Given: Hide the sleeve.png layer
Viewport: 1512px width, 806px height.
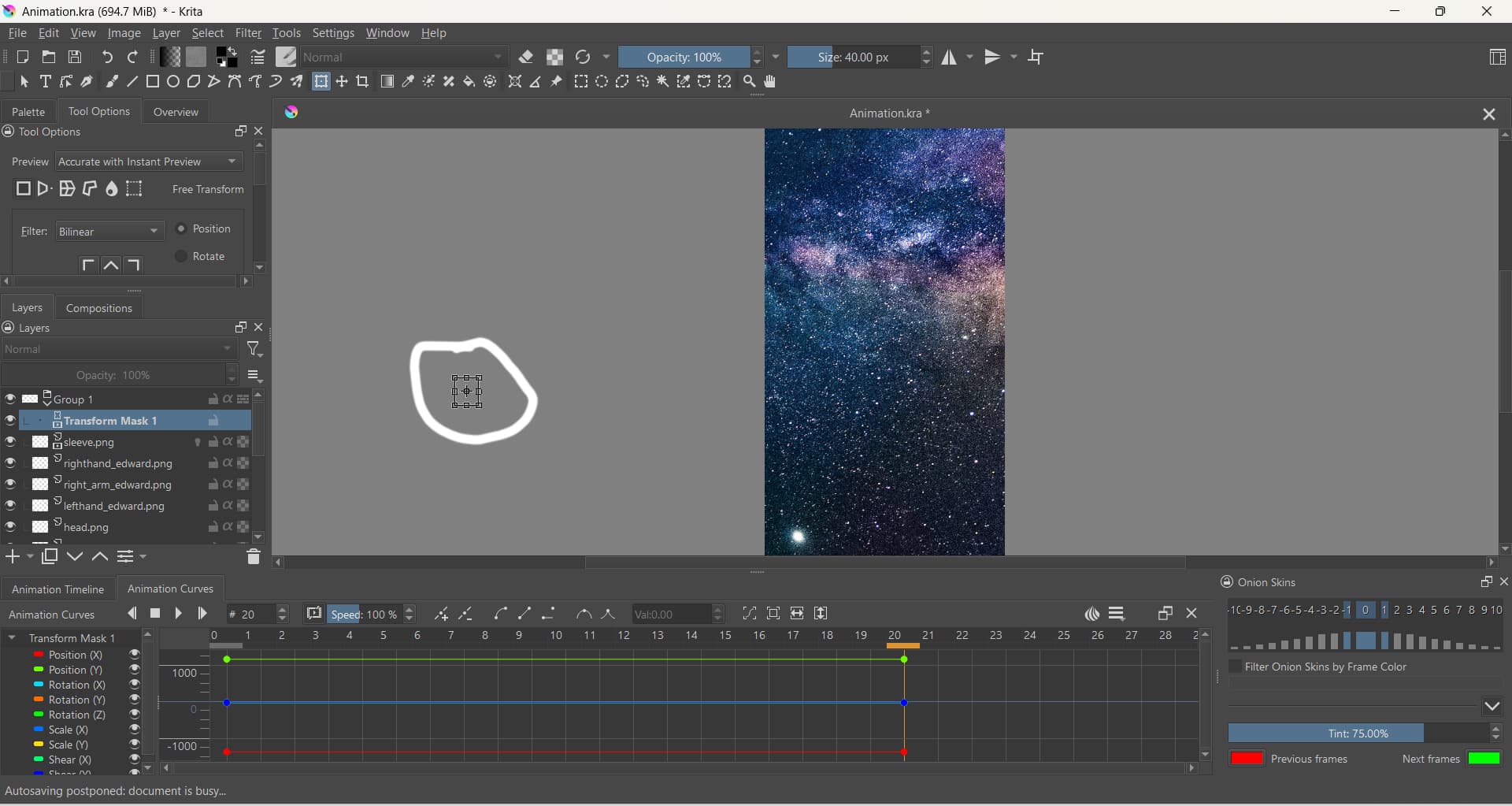Looking at the screenshot, I should click(10, 442).
